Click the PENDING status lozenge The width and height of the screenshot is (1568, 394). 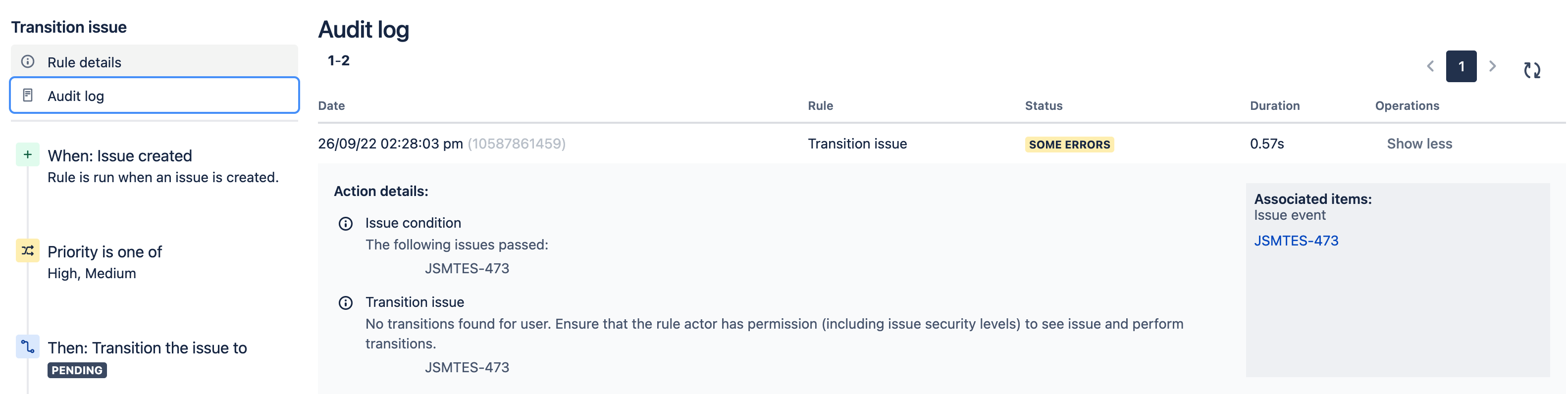[77, 370]
